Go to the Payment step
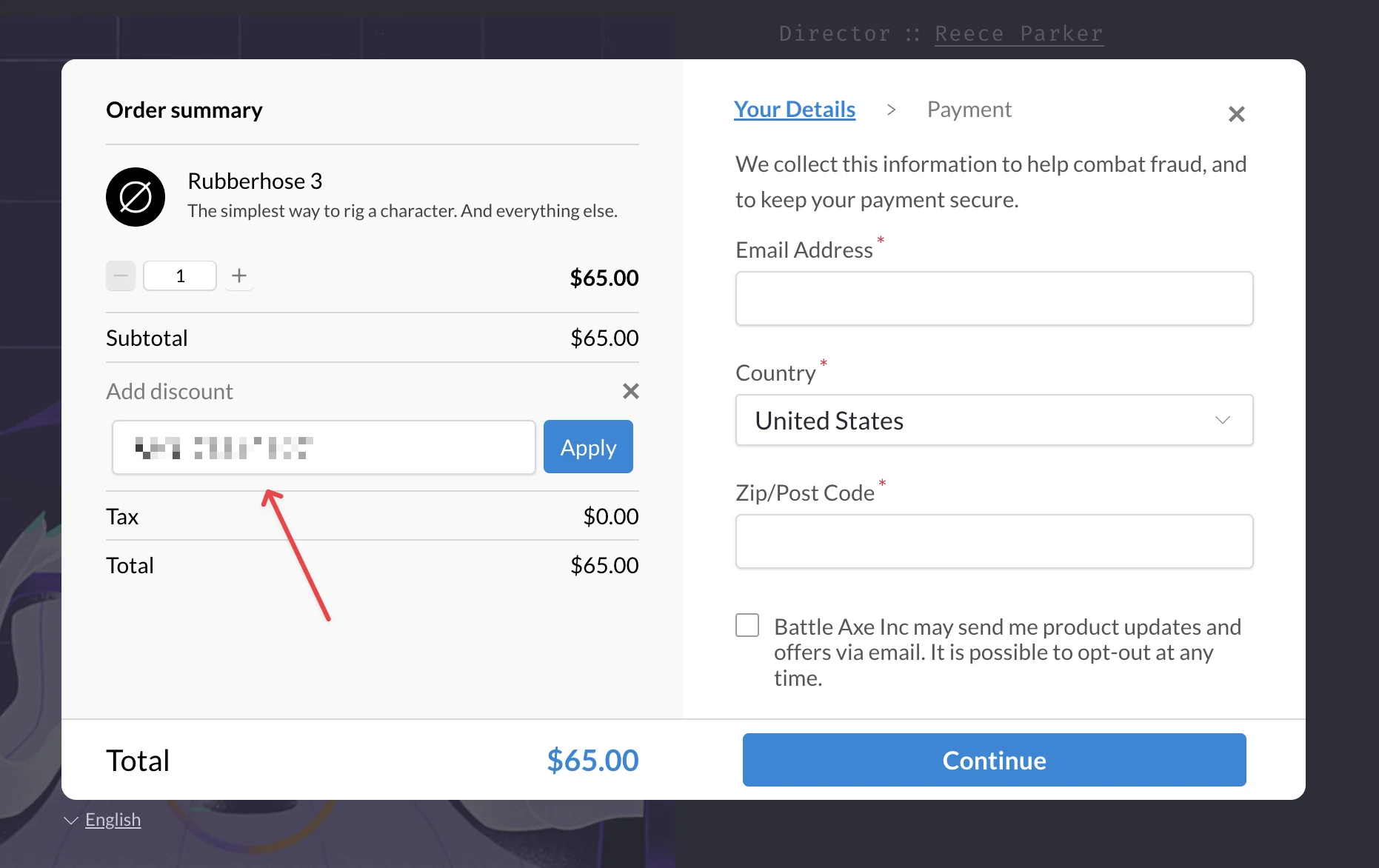The width and height of the screenshot is (1379, 868). 969,110
